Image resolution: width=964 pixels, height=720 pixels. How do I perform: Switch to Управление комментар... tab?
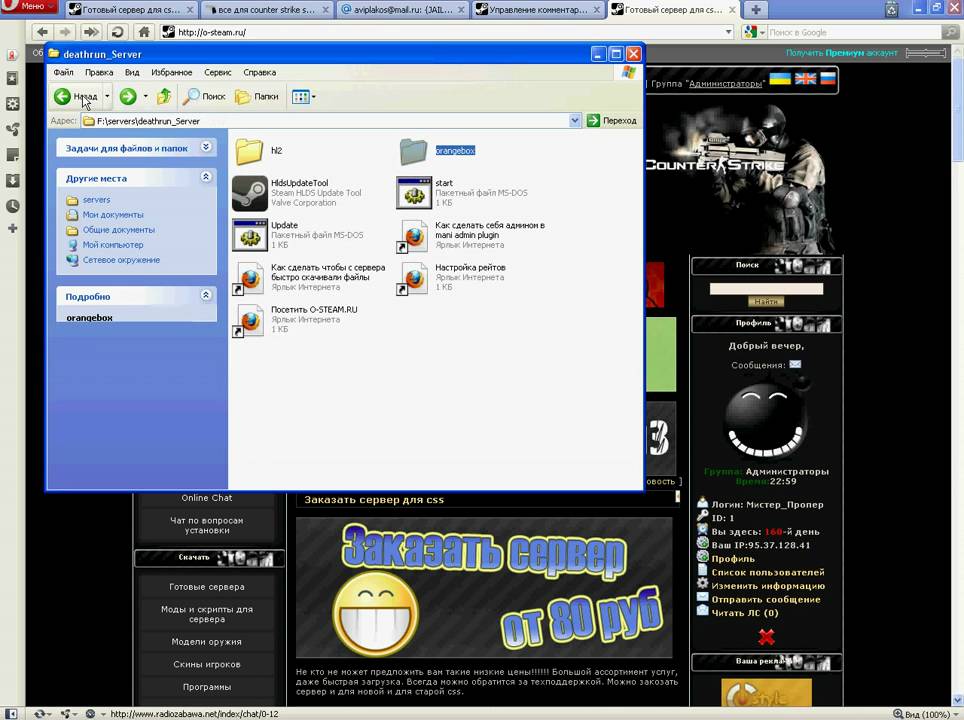pos(538,10)
